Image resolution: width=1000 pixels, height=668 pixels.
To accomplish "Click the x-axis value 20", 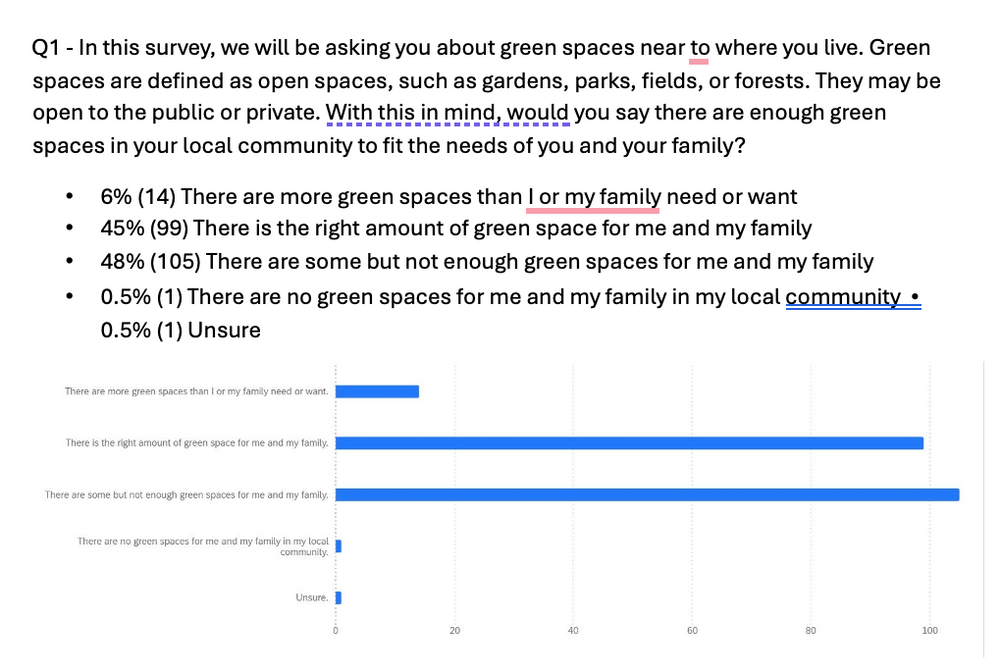I will 455,631.
